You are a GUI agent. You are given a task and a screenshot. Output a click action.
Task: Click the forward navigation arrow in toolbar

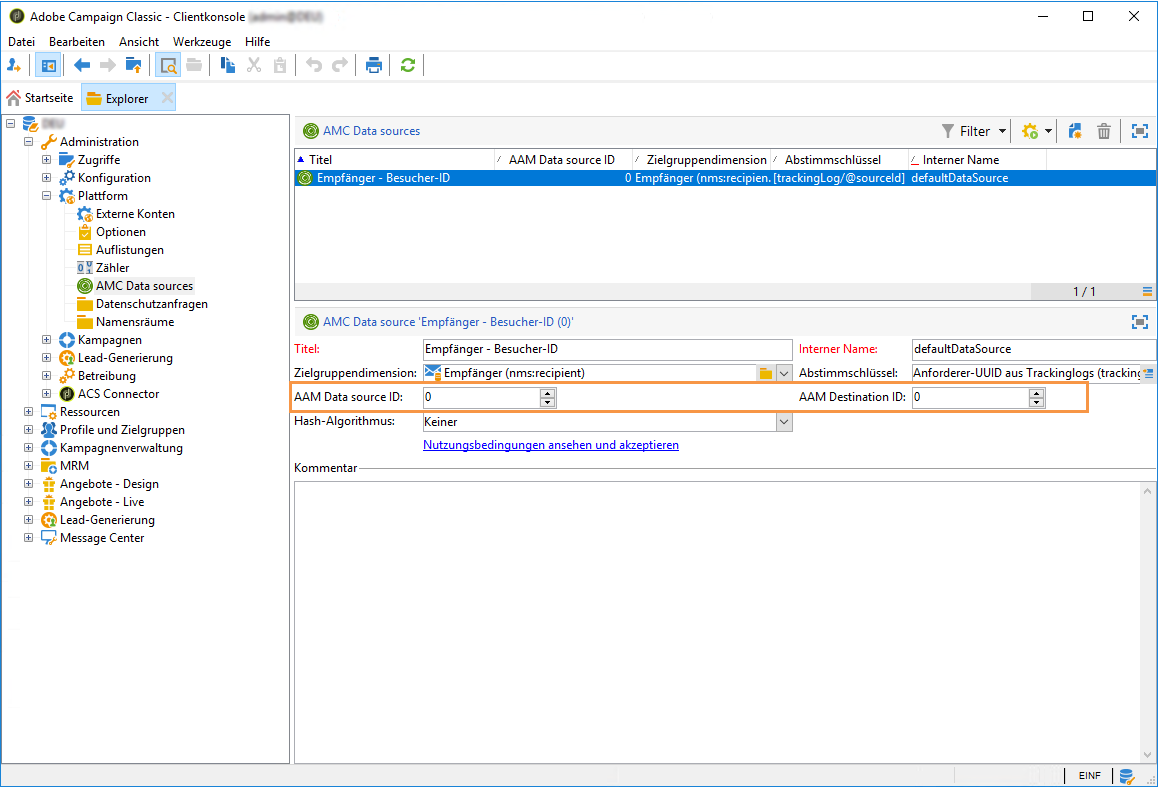coord(107,65)
